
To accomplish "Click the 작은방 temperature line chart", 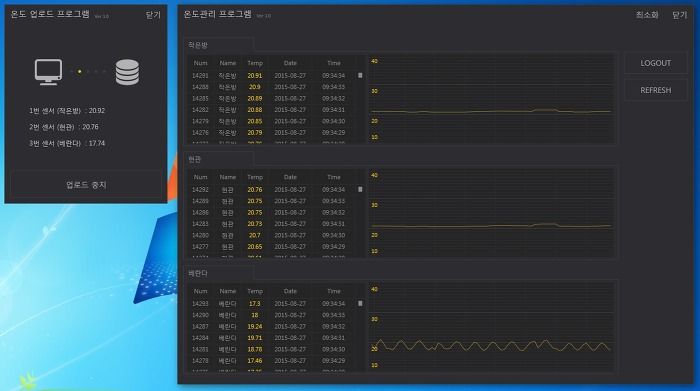I will coord(491,99).
